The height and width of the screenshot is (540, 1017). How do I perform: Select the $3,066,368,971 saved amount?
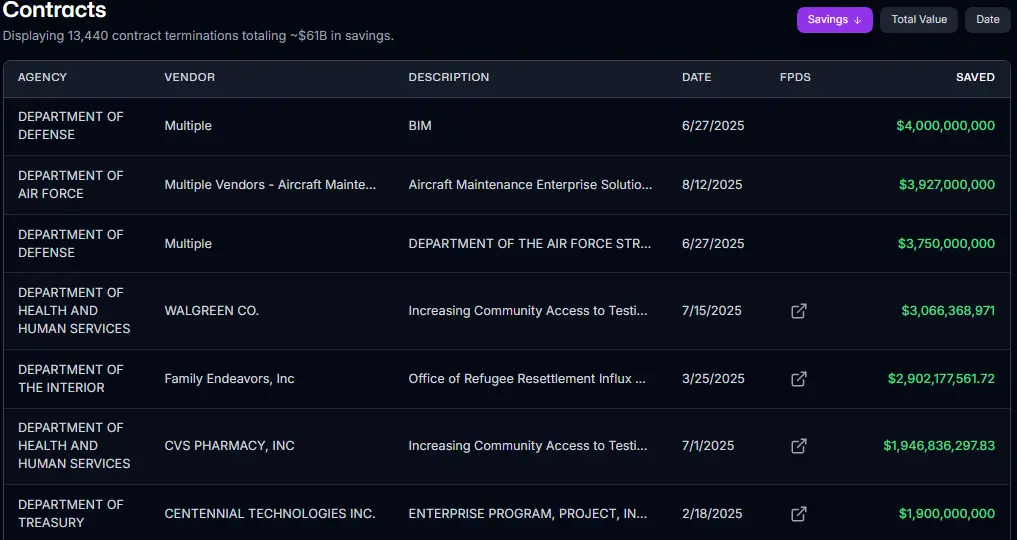[948, 311]
